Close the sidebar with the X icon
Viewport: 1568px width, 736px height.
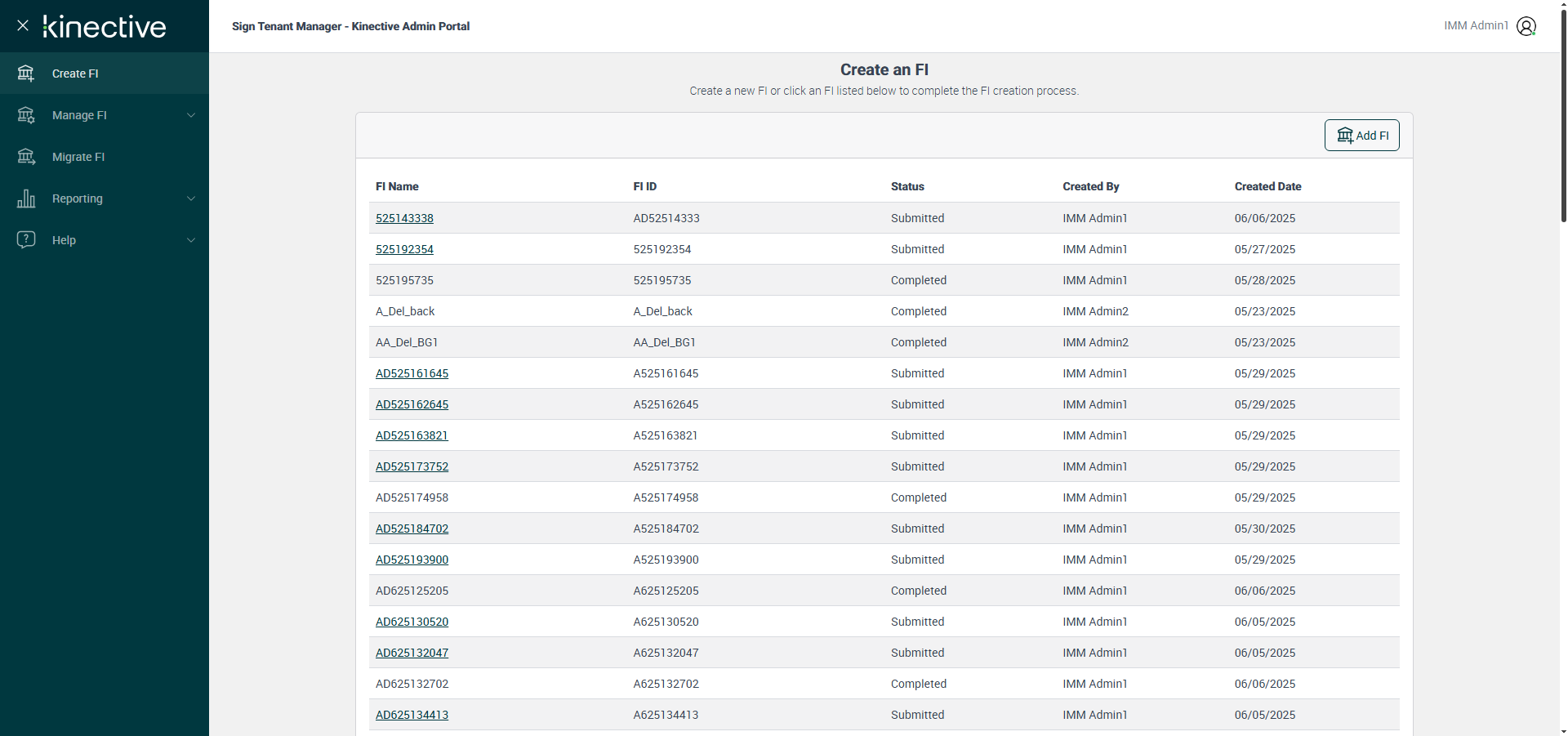[x=23, y=25]
